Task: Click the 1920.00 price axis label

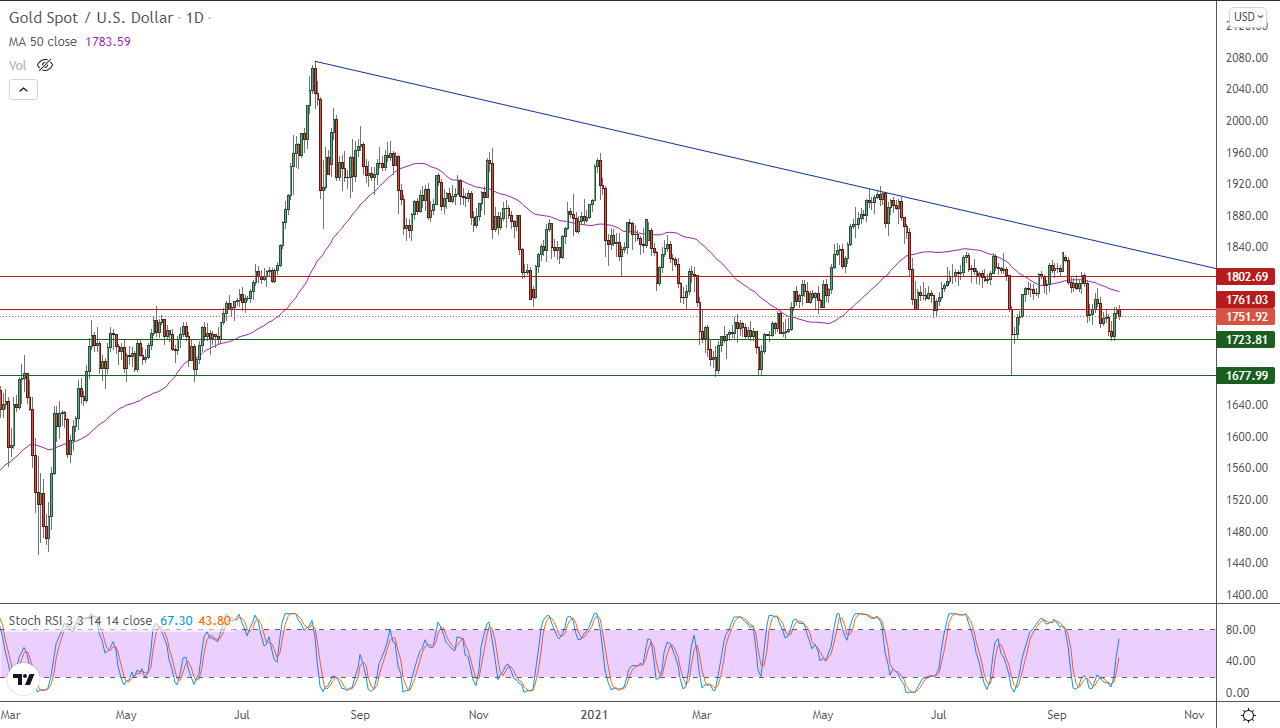Action: (x=1247, y=184)
